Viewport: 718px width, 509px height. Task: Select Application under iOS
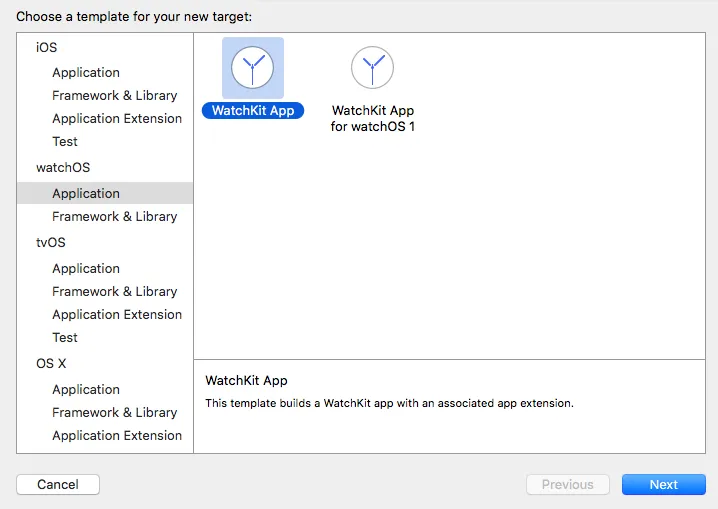86,72
